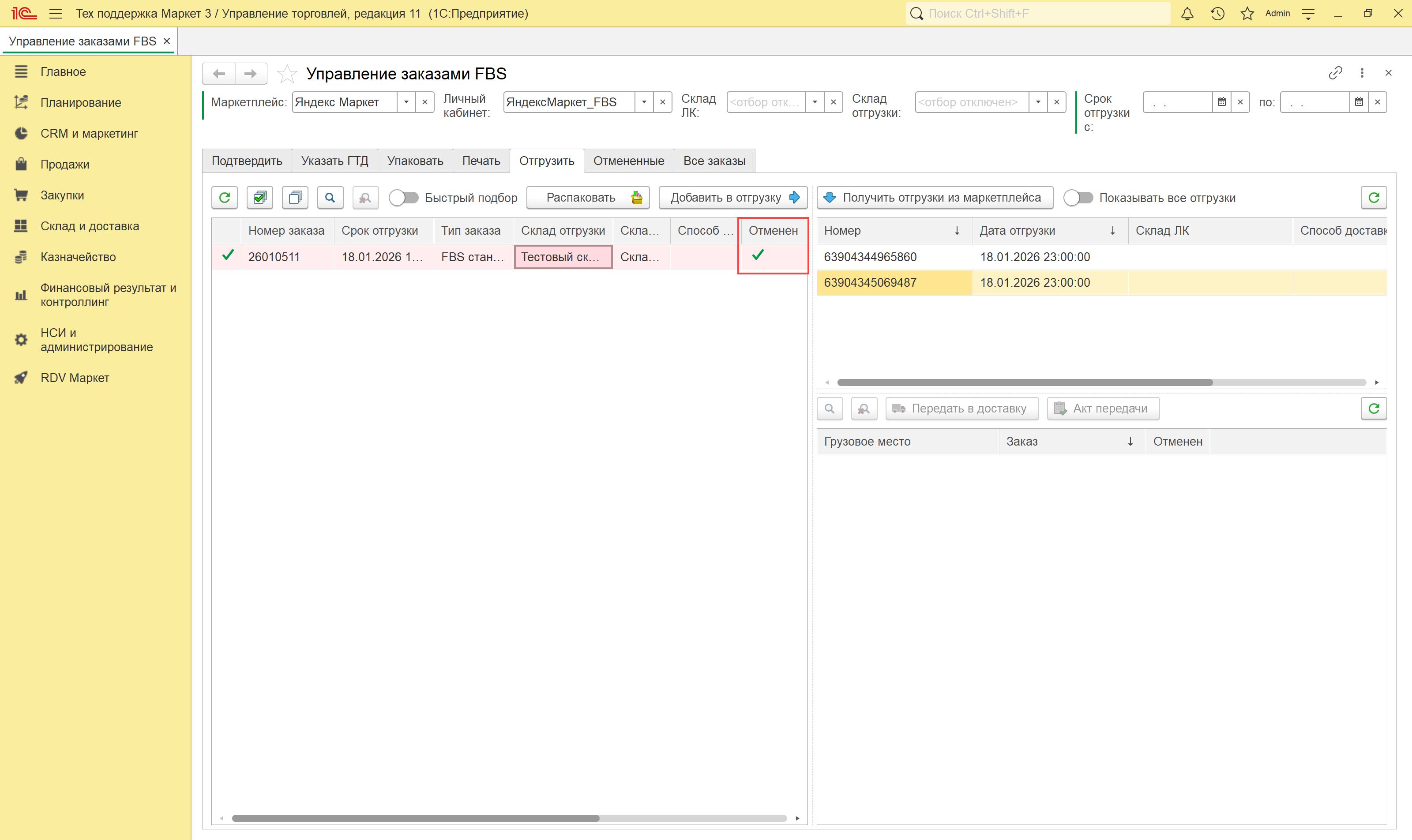Enable the Быстрый подбор toggle

tap(404, 198)
